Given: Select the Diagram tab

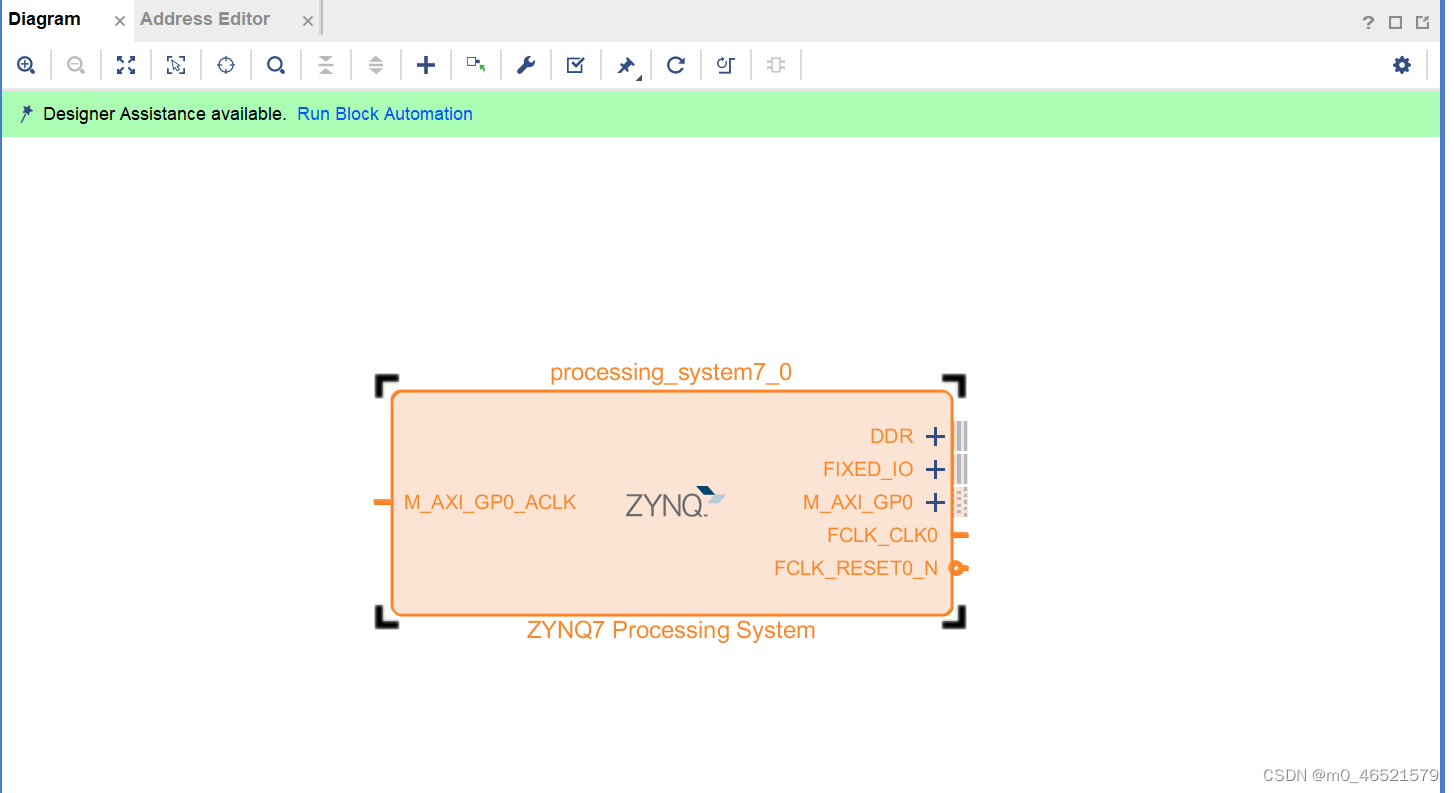Looking at the screenshot, I should [x=44, y=19].
